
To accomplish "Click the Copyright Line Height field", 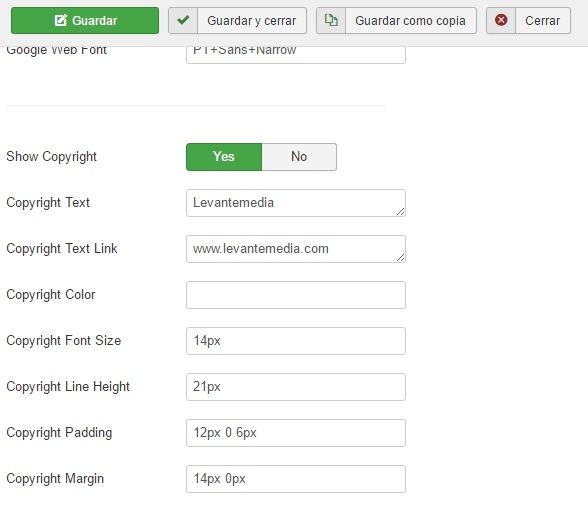I will click(296, 387).
